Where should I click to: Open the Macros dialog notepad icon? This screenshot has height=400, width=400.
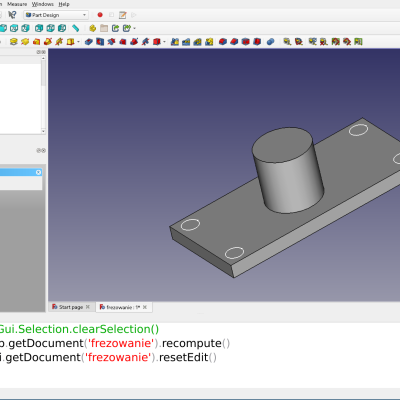click(123, 15)
